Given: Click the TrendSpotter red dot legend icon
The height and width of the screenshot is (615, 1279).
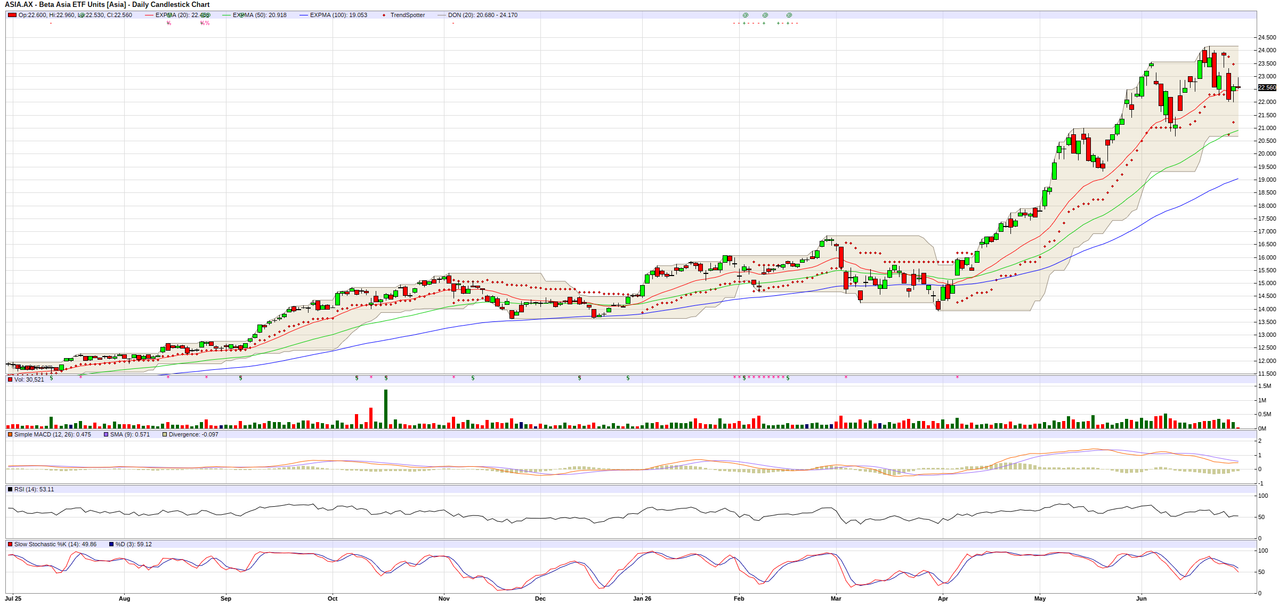Looking at the screenshot, I should pos(386,15).
